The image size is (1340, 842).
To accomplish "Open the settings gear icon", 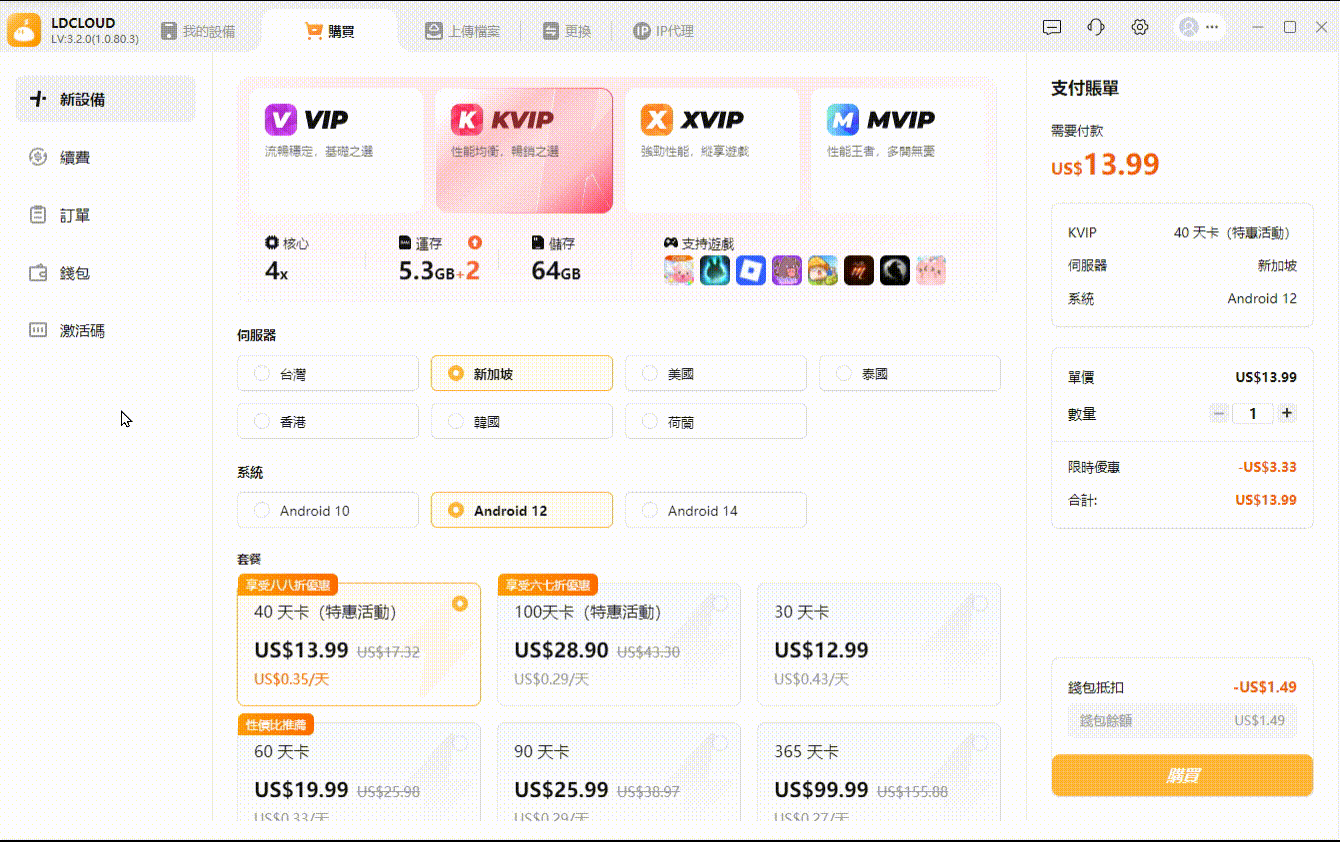I will click(x=1140, y=28).
